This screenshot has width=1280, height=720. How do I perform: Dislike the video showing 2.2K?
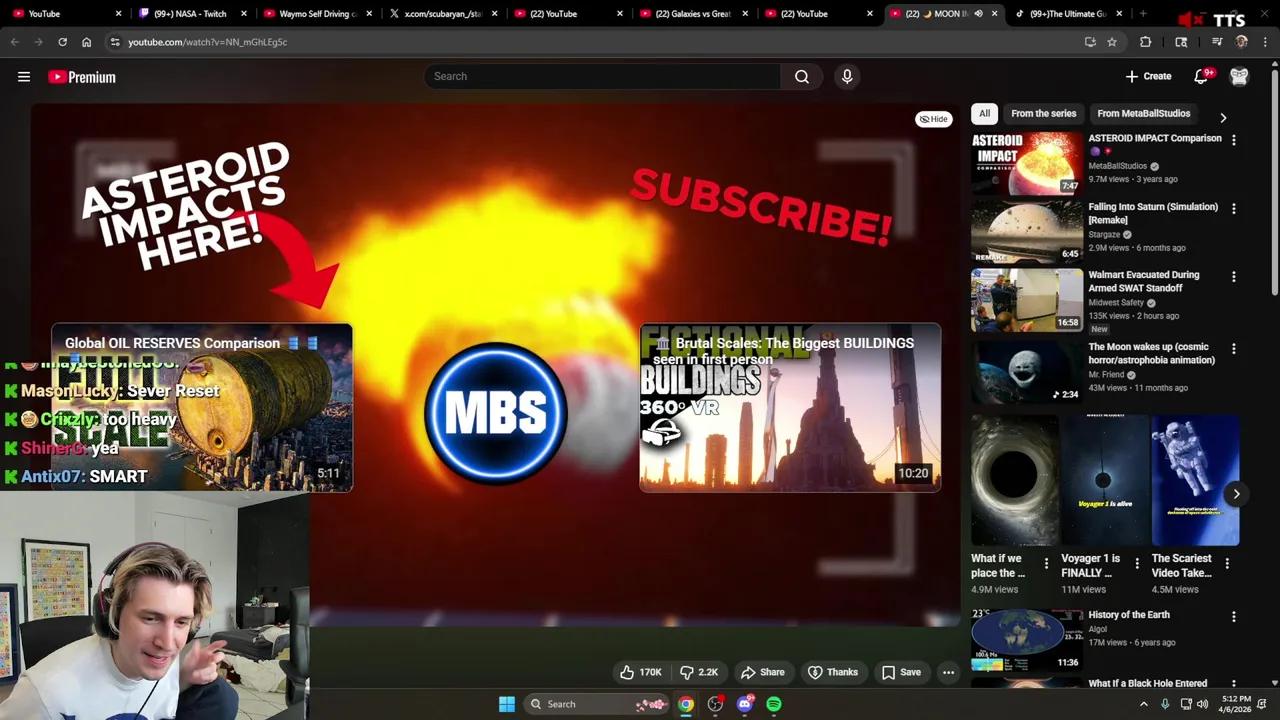click(699, 672)
